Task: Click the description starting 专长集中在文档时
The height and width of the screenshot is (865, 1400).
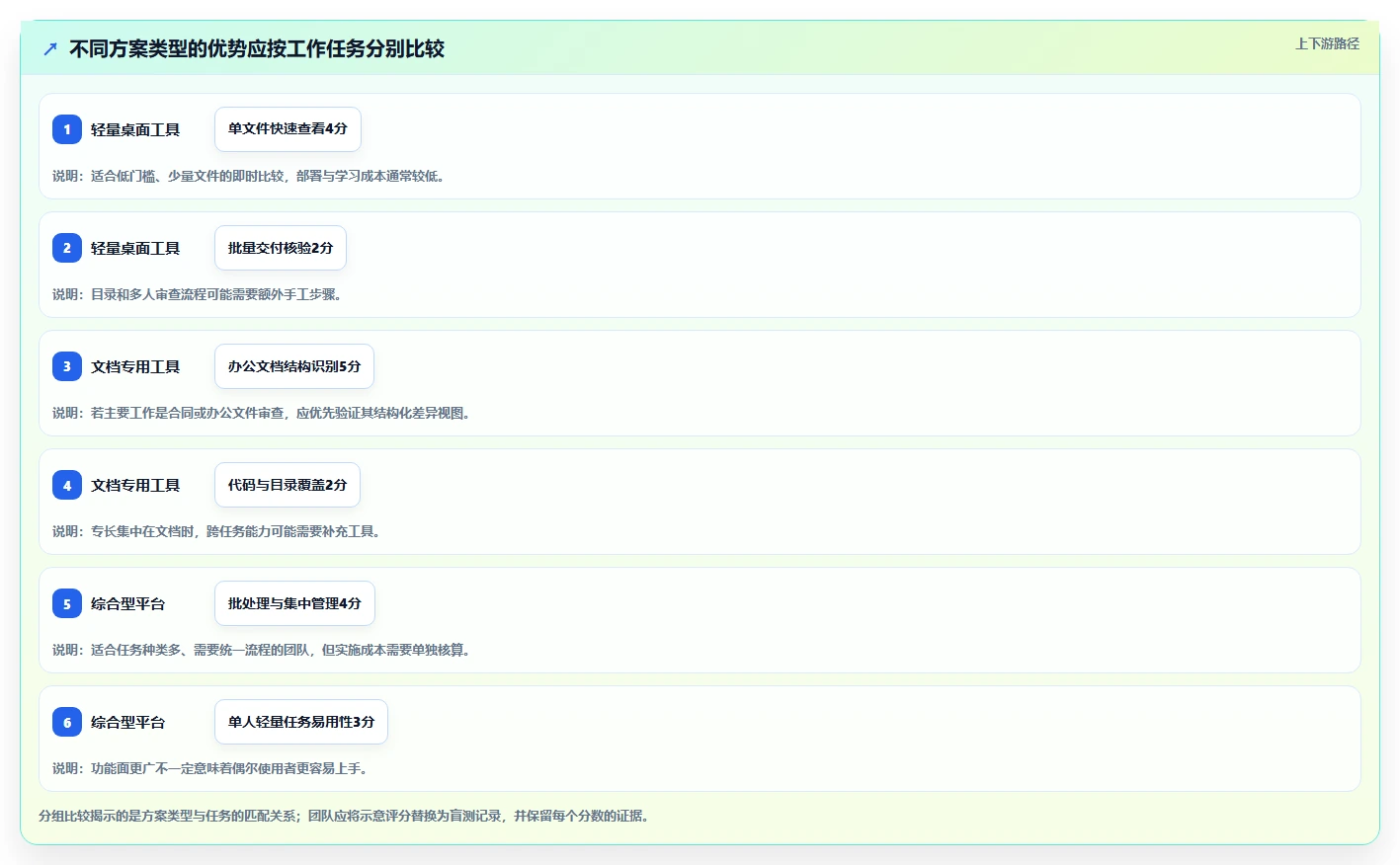Action: (219, 531)
